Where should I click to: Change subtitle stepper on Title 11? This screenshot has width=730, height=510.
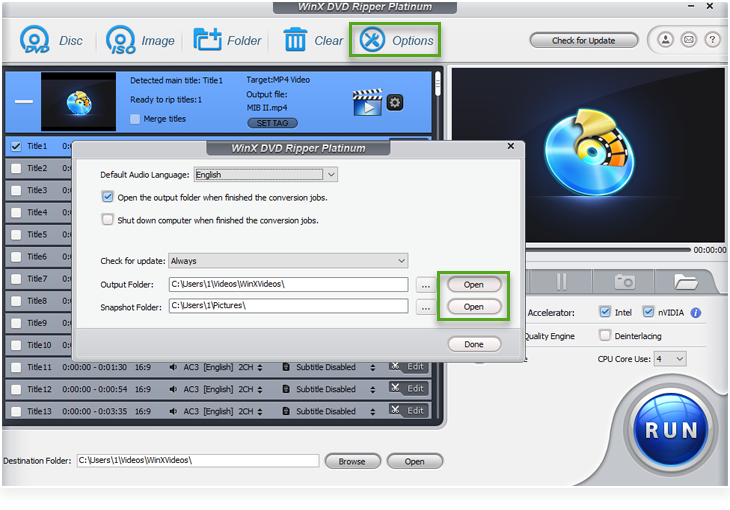tap(372, 367)
